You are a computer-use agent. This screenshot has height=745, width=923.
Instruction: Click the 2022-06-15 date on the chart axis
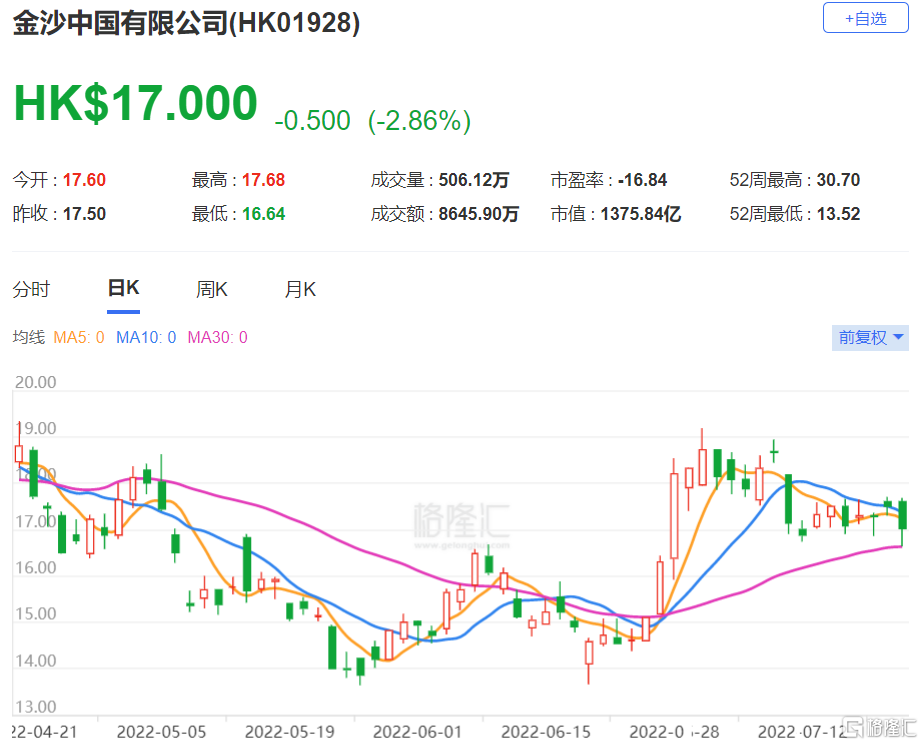[546, 732]
